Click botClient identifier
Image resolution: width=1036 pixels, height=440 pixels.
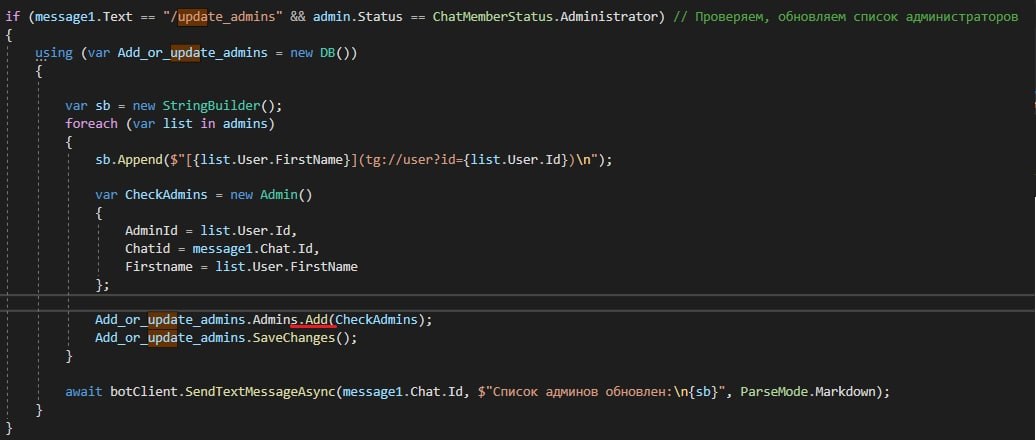(x=143, y=391)
